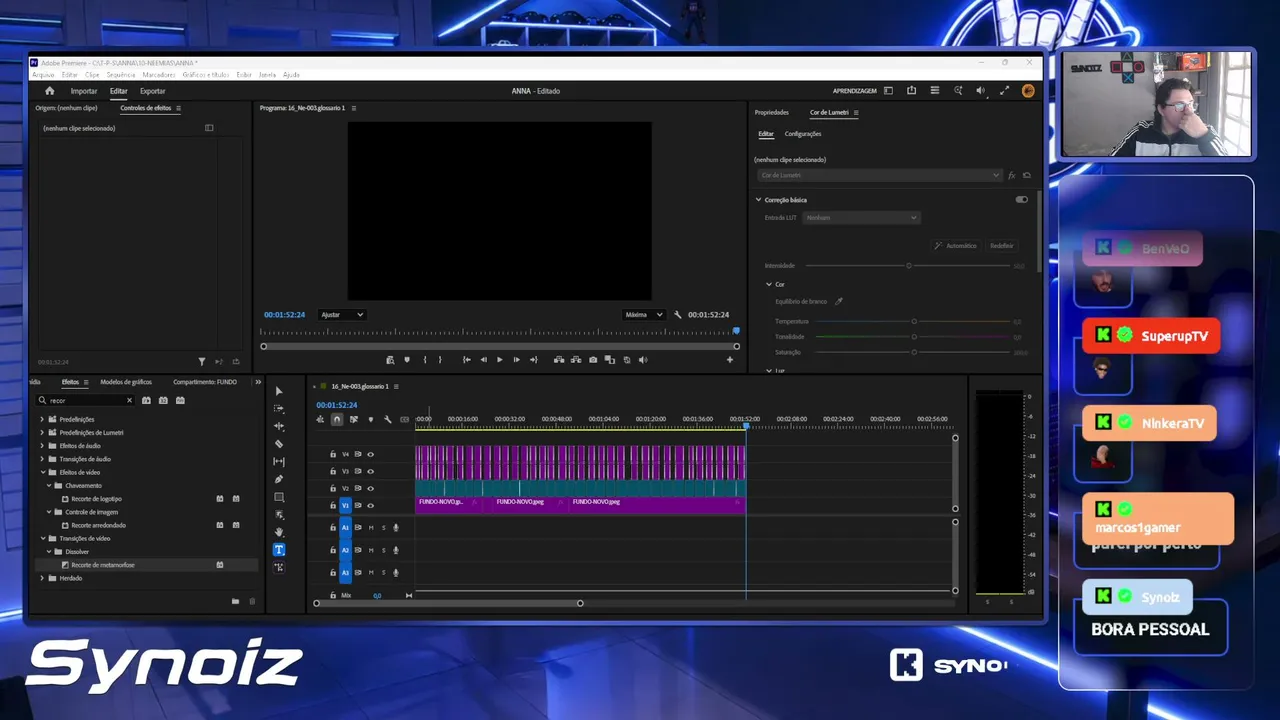This screenshot has width=1280, height=720.
Task: Select the Track Select Forward tool
Action: tap(279, 409)
